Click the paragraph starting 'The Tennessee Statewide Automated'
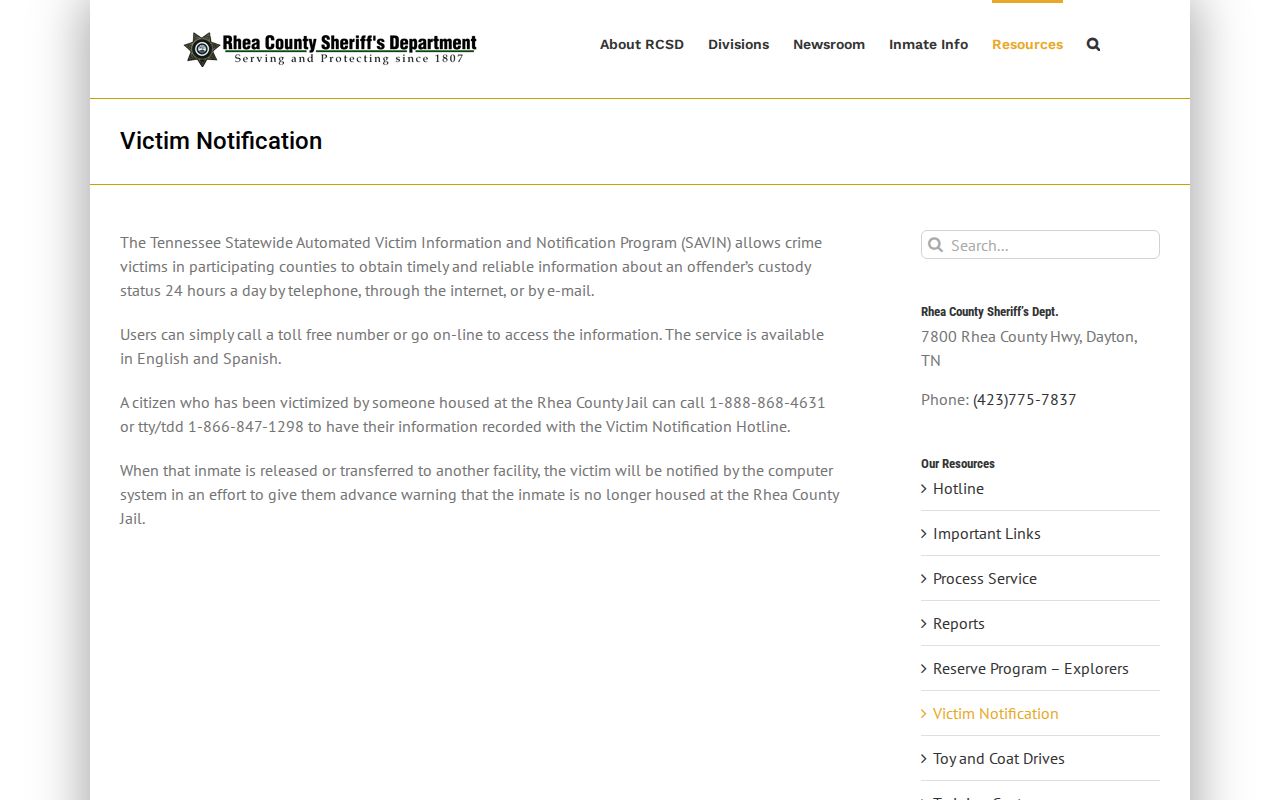This screenshot has width=1280, height=800. point(471,267)
